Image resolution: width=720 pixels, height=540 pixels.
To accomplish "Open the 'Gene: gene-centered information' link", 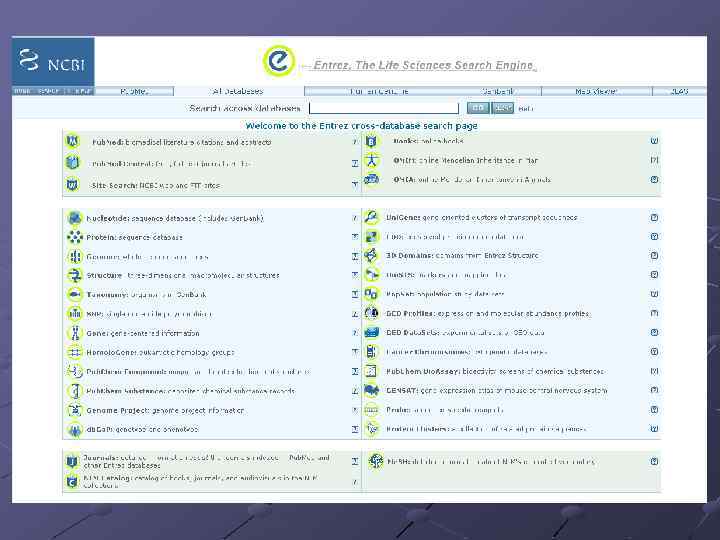I will [143, 333].
